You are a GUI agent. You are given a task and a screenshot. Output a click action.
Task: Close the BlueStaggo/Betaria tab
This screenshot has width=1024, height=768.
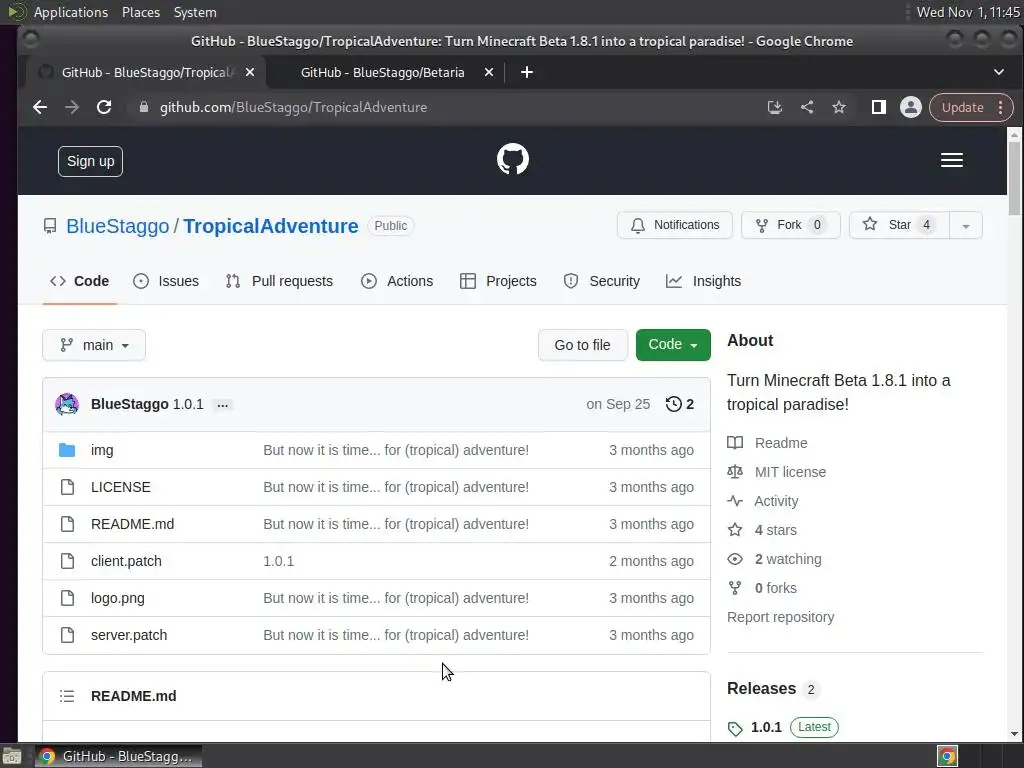click(488, 72)
